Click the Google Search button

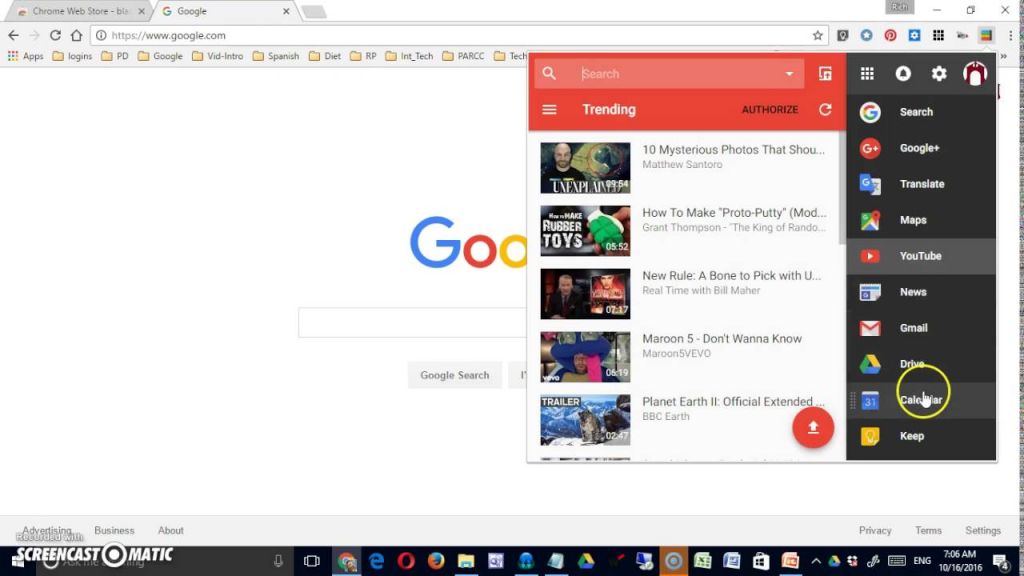pos(454,375)
